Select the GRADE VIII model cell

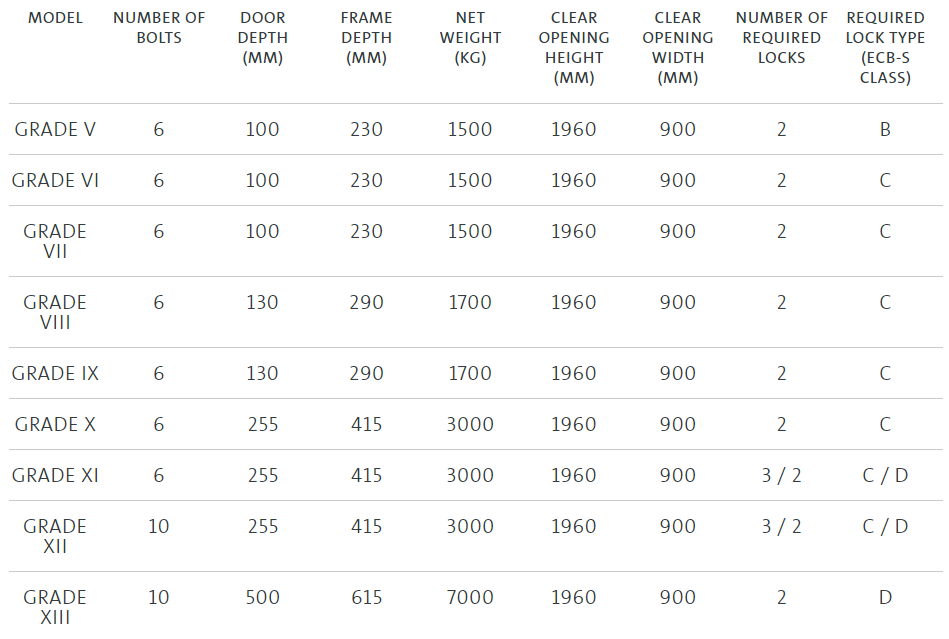[x=55, y=312]
